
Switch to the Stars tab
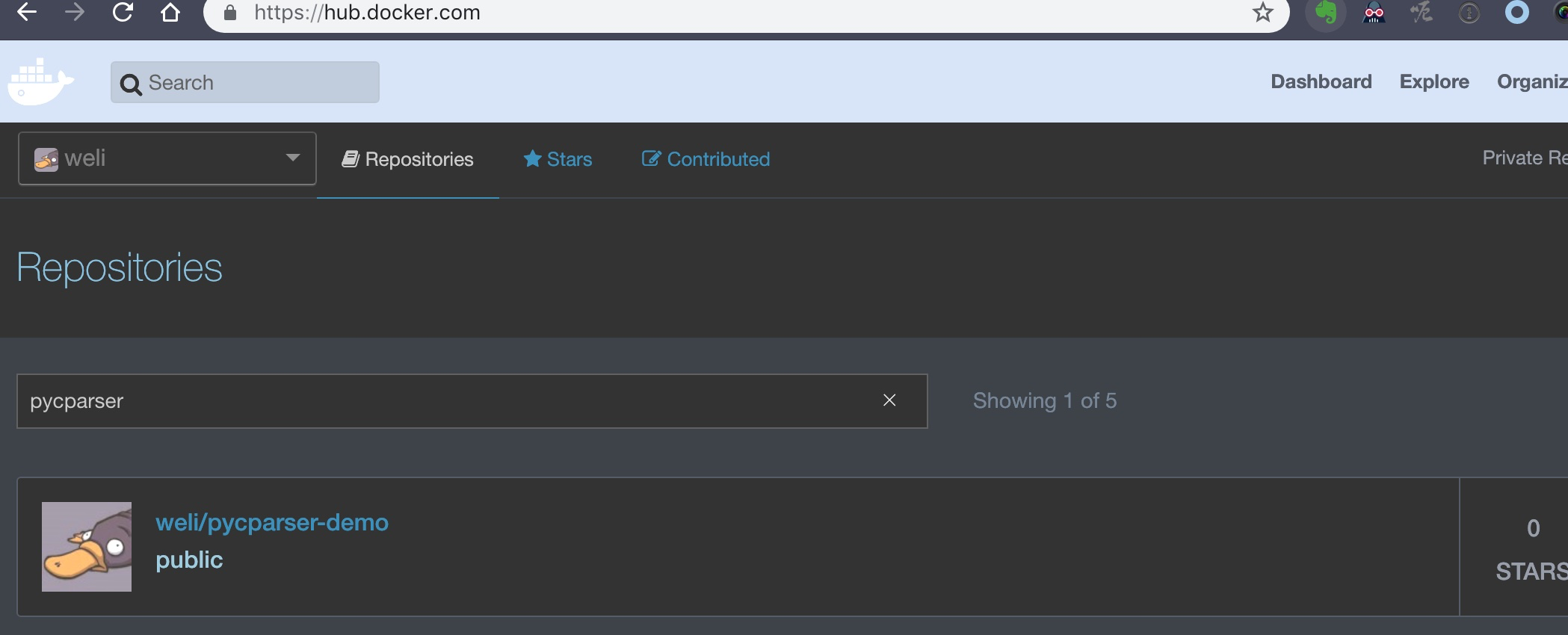click(x=558, y=159)
